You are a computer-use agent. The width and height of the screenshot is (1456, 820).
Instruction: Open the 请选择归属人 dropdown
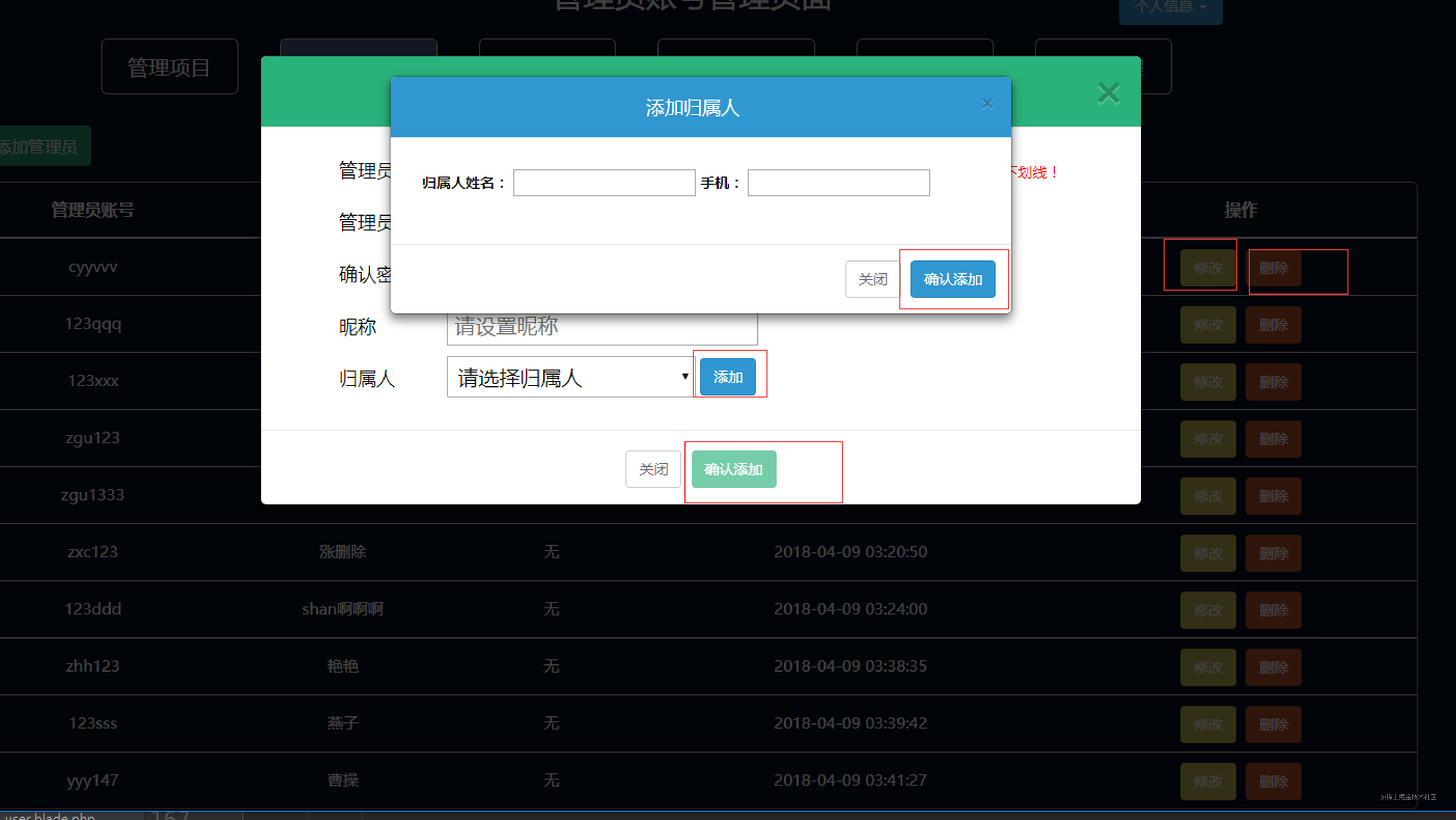tap(571, 377)
